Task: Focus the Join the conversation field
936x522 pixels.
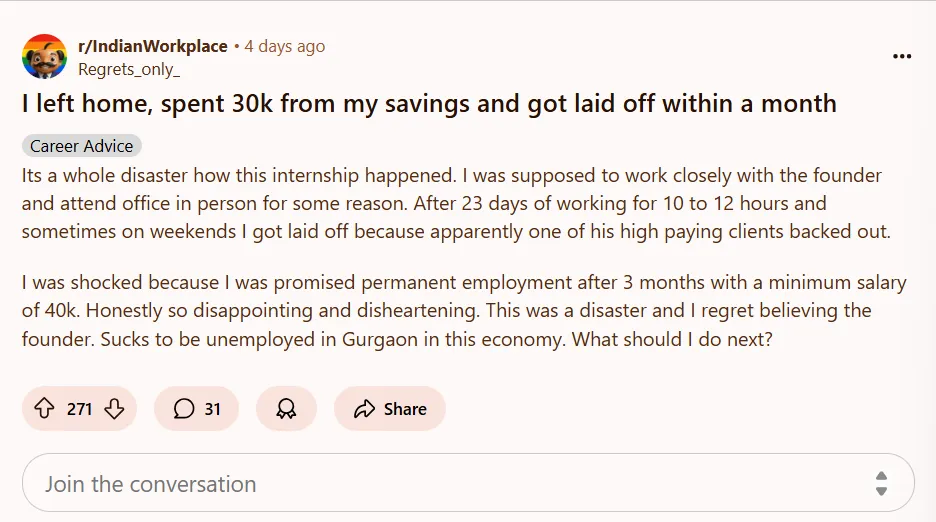Action: pos(468,483)
